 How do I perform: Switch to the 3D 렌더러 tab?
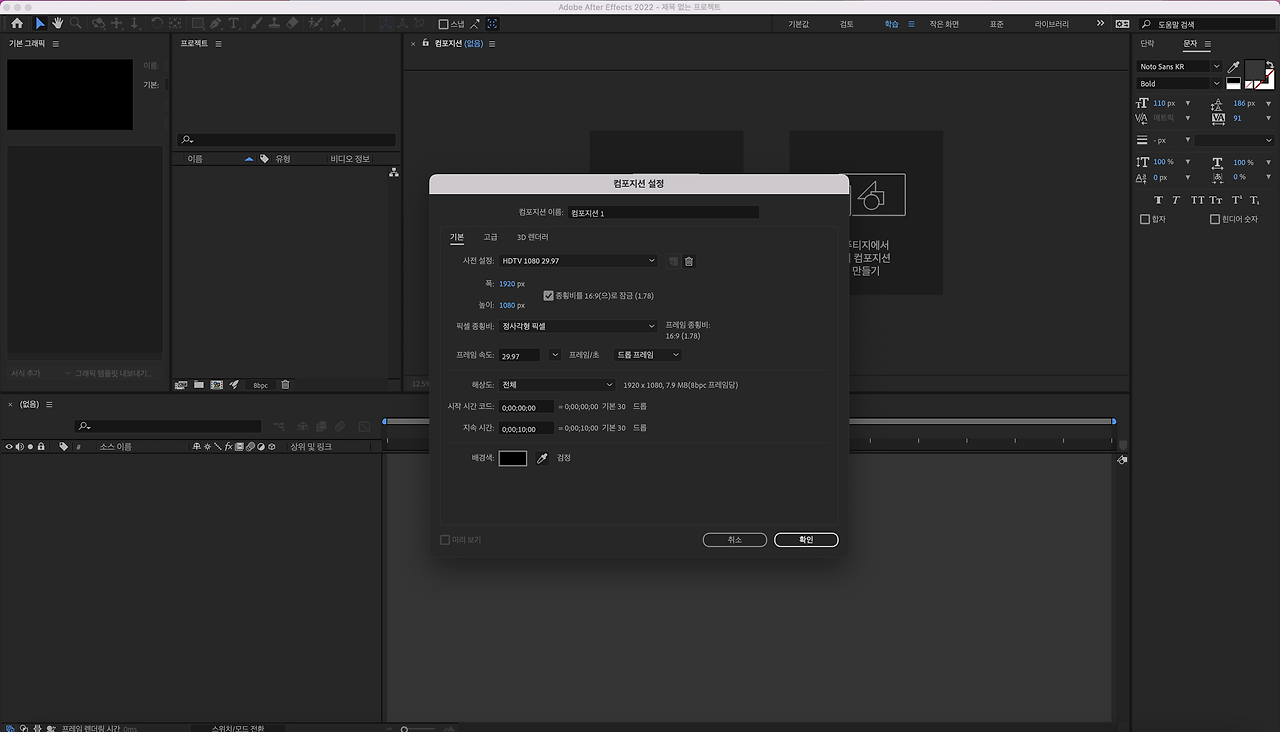532,237
